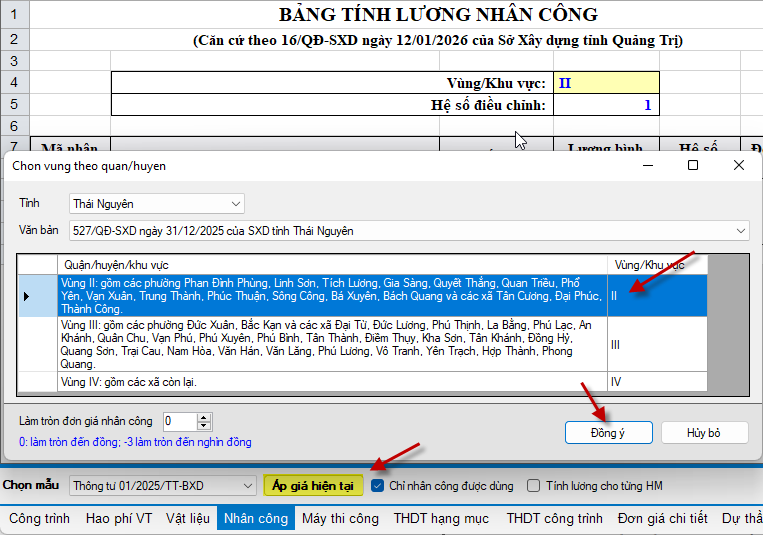Increase the rounding value with up arrow
This screenshot has width=763, height=535.
204,417
